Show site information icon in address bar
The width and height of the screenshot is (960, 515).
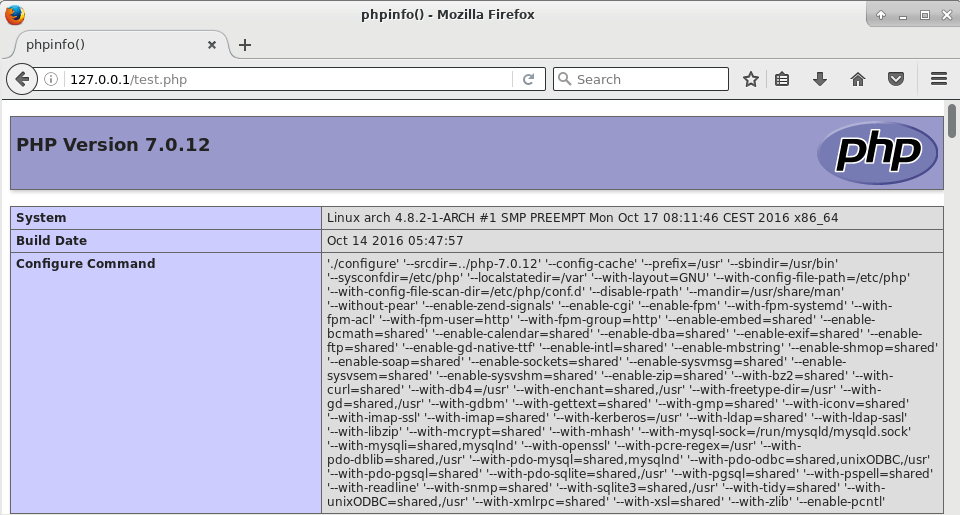(x=51, y=79)
